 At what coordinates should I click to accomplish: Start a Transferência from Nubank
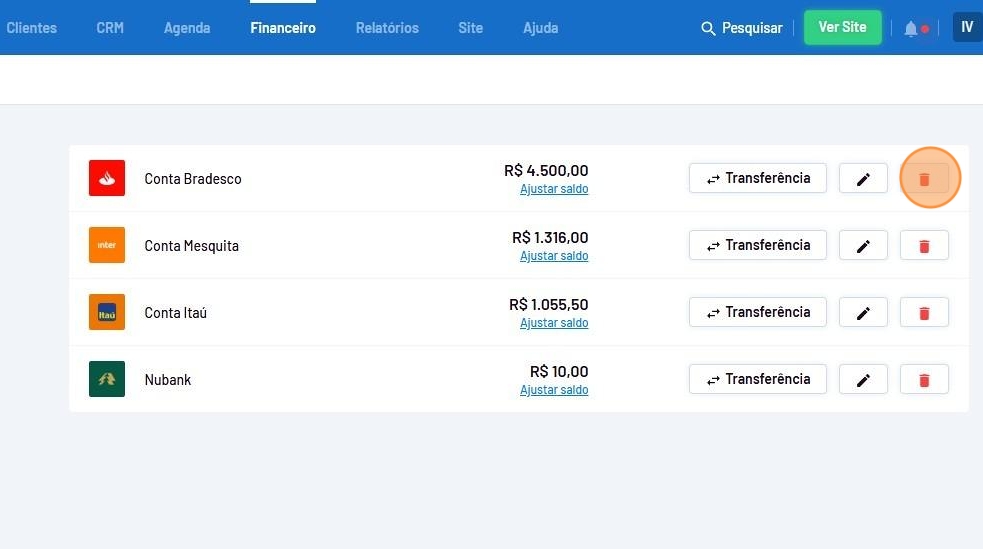(x=757, y=379)
